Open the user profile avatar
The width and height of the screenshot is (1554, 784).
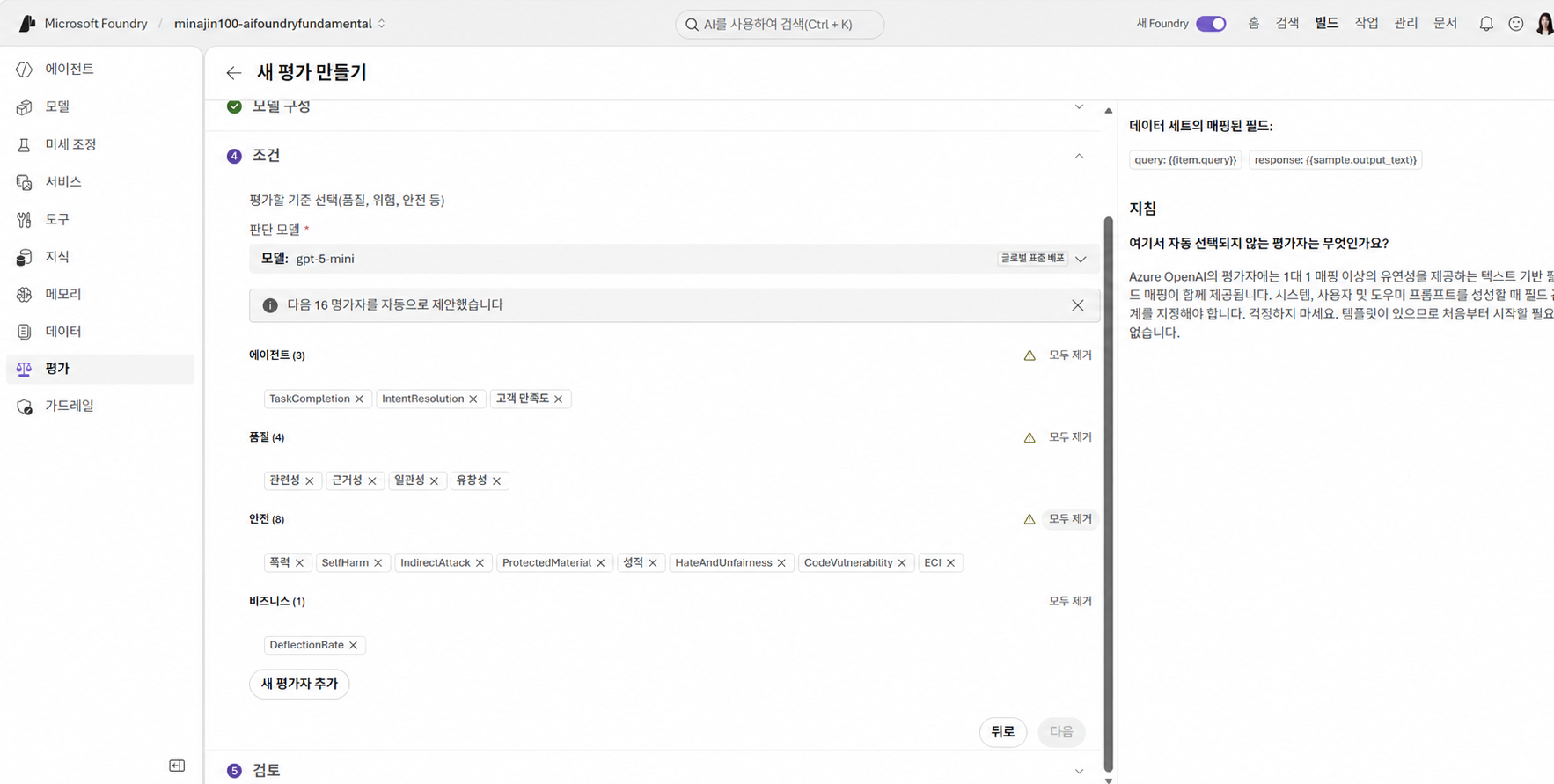(x=1544, y=24)
